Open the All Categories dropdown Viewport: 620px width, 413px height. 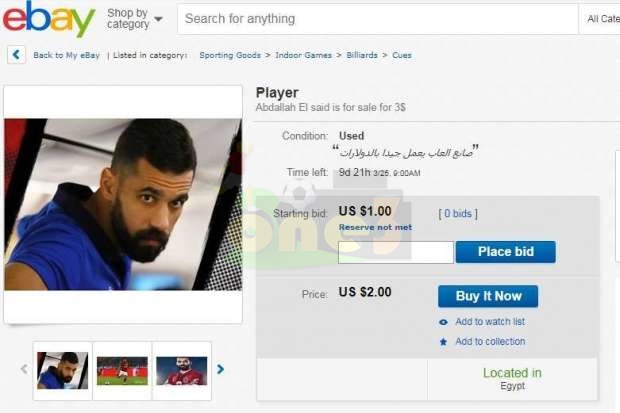[600, 19]
